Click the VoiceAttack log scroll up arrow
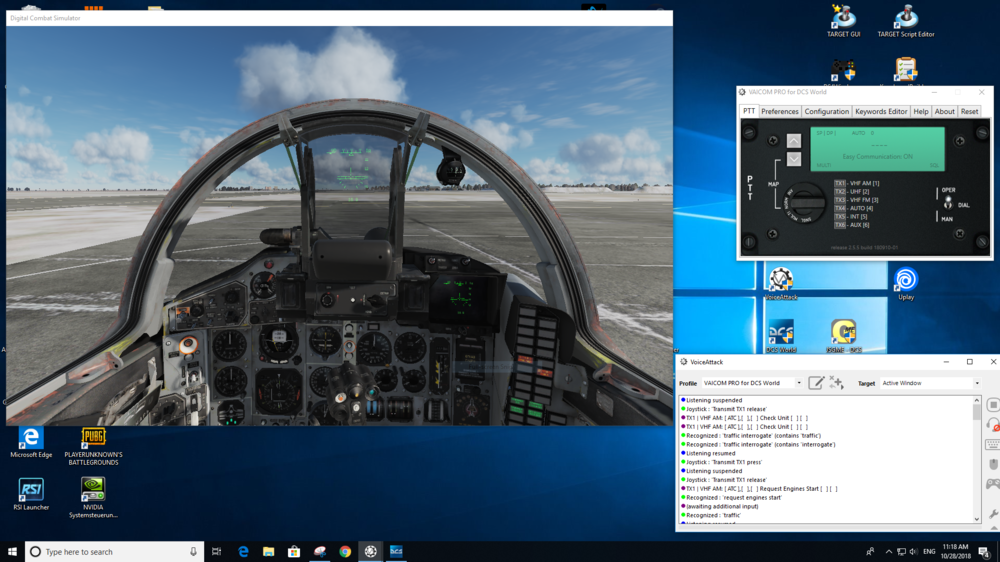This screenshot has width=1000, height=562. 976,400
